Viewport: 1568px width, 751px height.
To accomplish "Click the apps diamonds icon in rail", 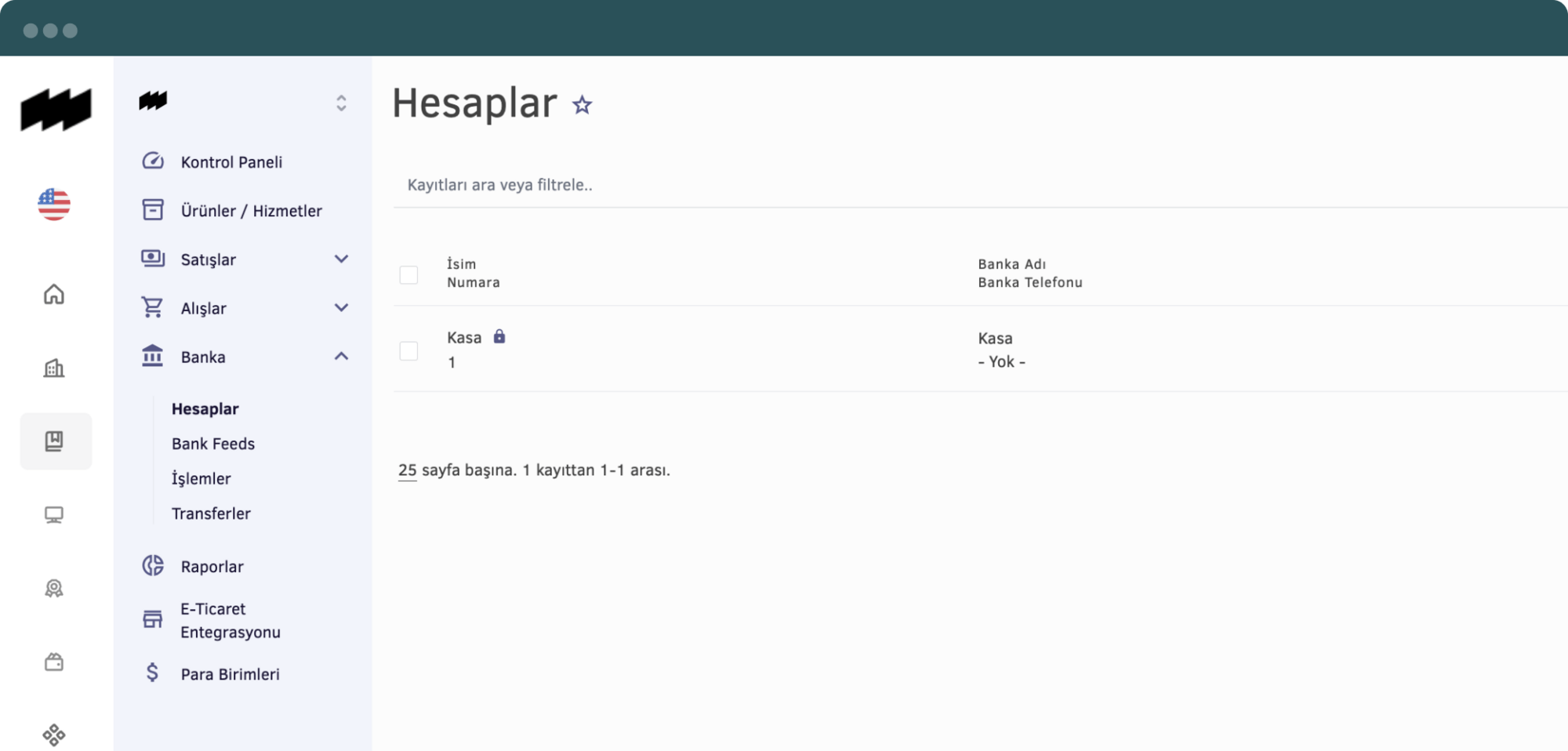I will coord(54,735).
